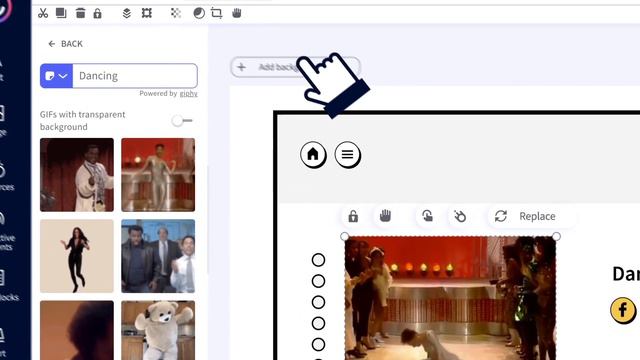The width and height of the screenshot is (640, 360).
Task: Lock element from the top toolbar
Action: [97, 13]
